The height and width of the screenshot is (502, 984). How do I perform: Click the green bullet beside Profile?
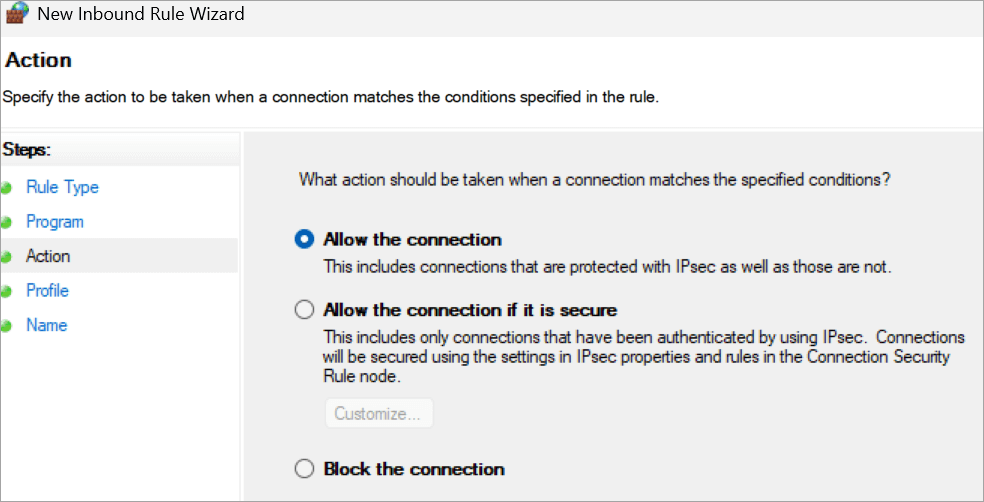click(x=6, y=291)
